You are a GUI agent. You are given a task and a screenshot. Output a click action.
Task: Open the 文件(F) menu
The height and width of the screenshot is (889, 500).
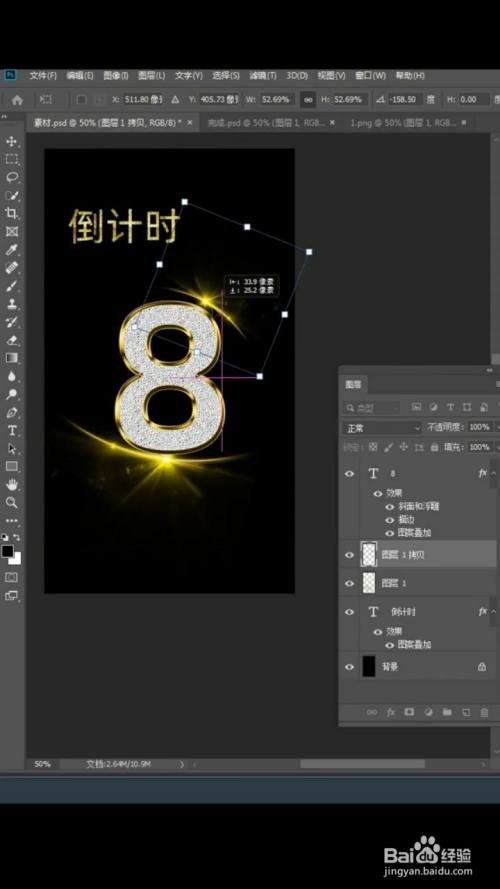tap(43, 75)
